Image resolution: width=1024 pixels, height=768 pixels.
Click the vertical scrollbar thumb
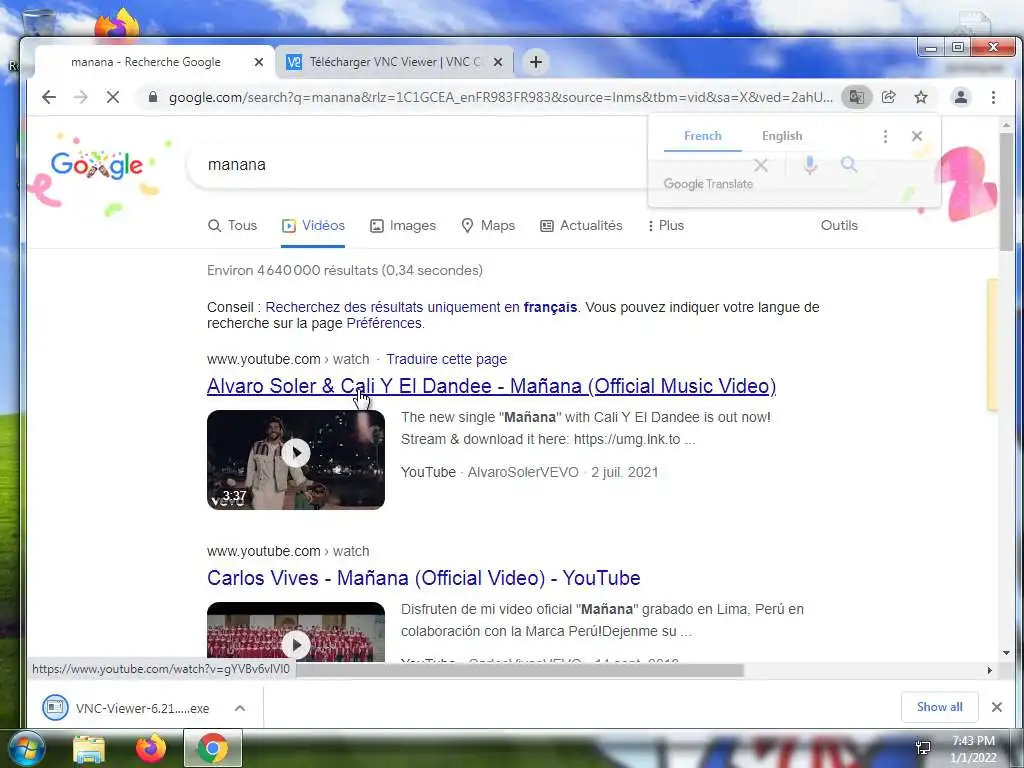point(1006,191)
